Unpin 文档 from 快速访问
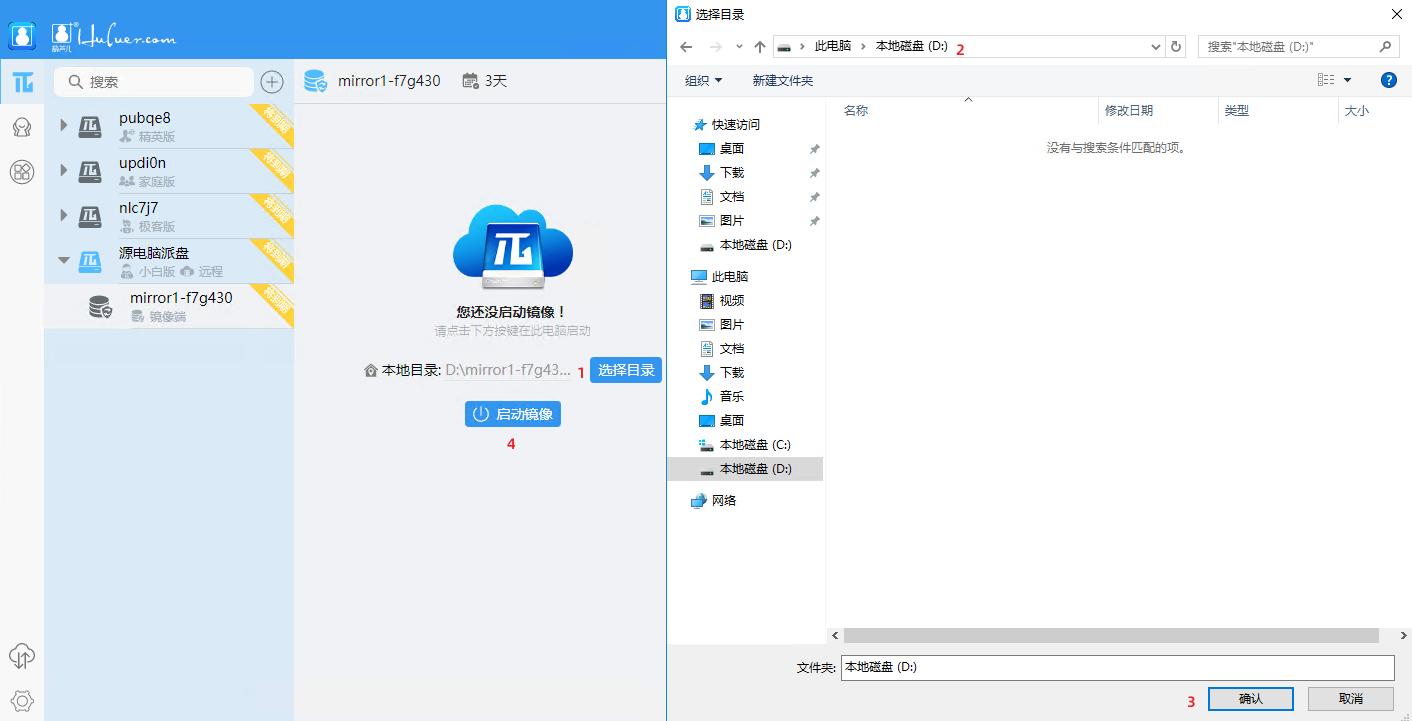This screenshot has height=721, width=1412. point(814,196)
